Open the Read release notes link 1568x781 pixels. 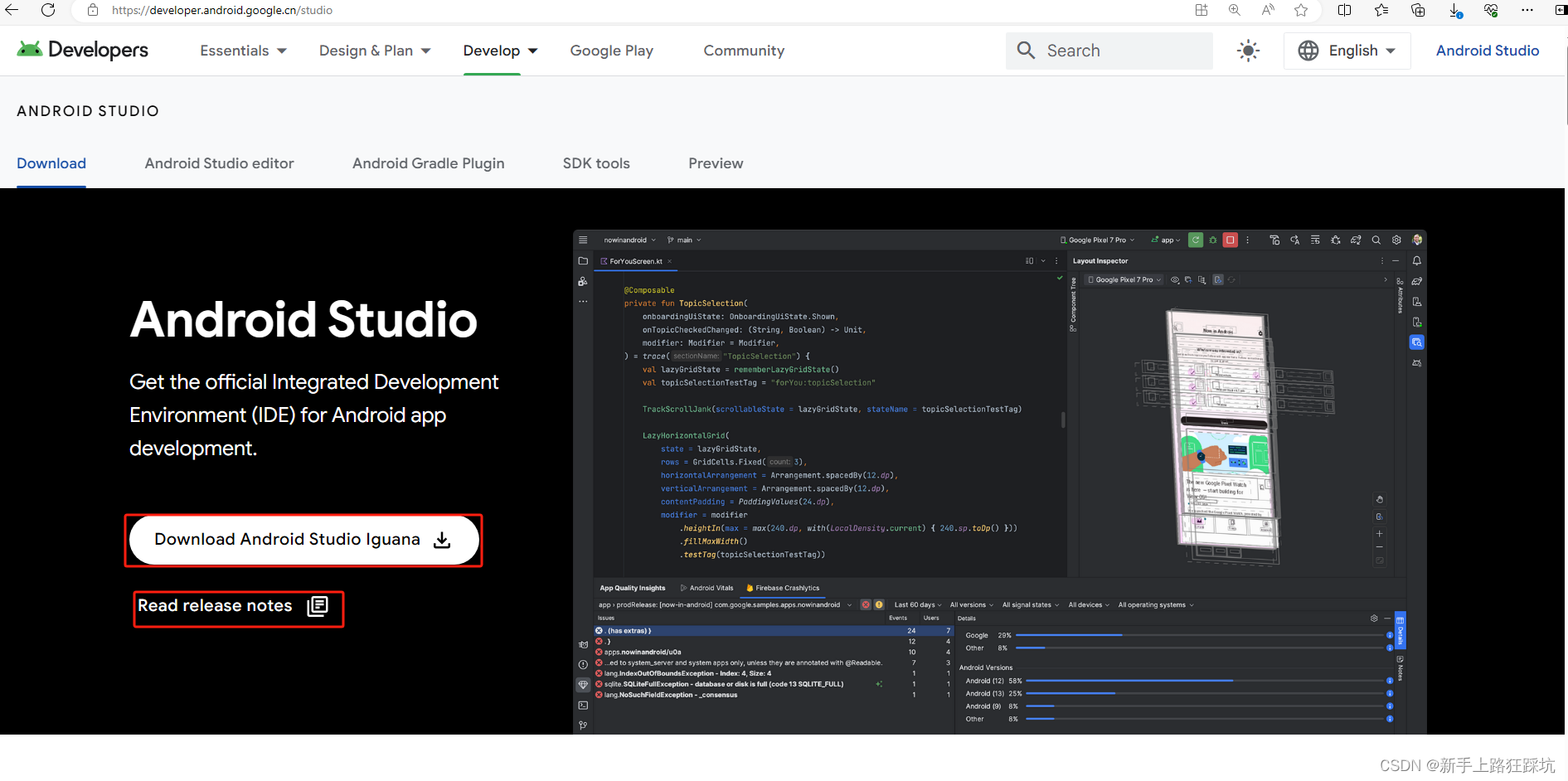pyautogui.click(x=233, y=606)
